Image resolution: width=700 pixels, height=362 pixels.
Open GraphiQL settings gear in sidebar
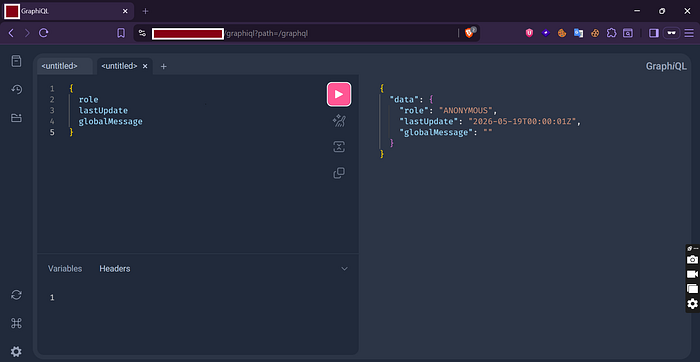(x=17, y=352)
